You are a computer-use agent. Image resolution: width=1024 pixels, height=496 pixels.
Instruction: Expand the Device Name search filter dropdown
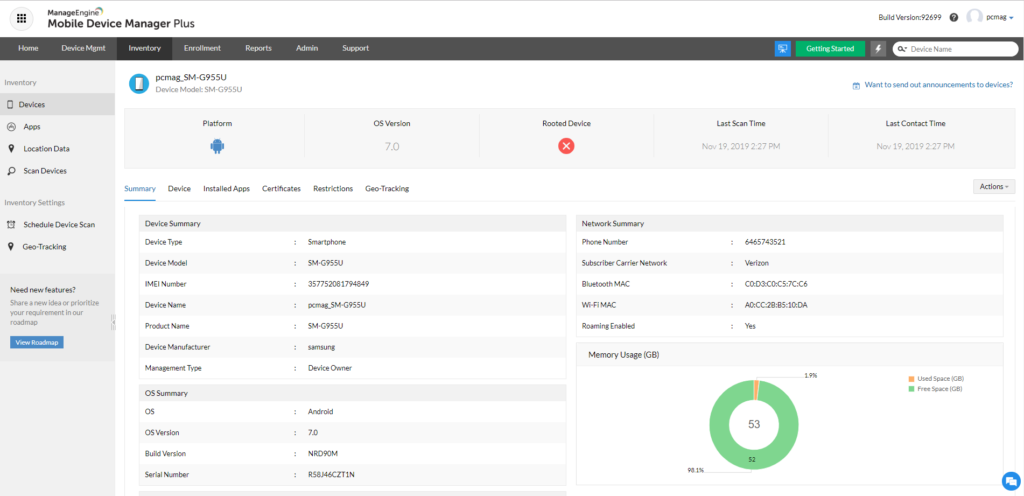(902, 48)
